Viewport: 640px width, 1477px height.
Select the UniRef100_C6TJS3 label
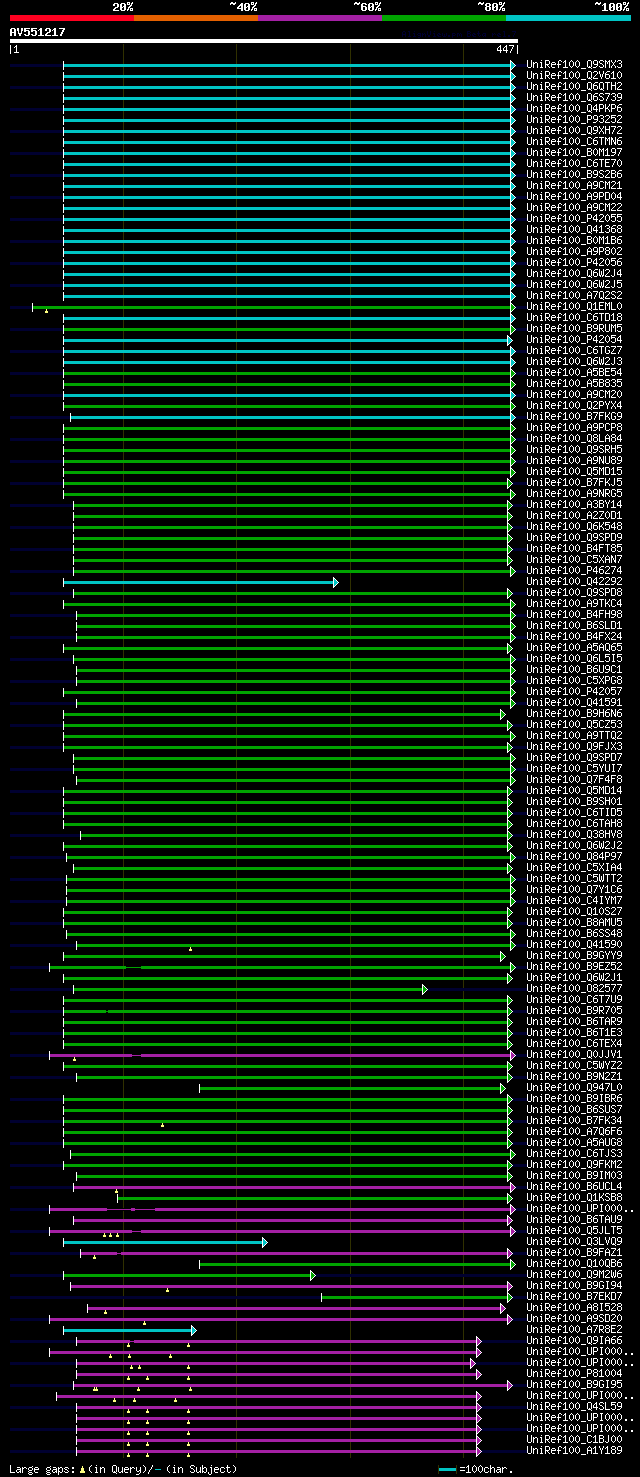(x=574, y=1153)
